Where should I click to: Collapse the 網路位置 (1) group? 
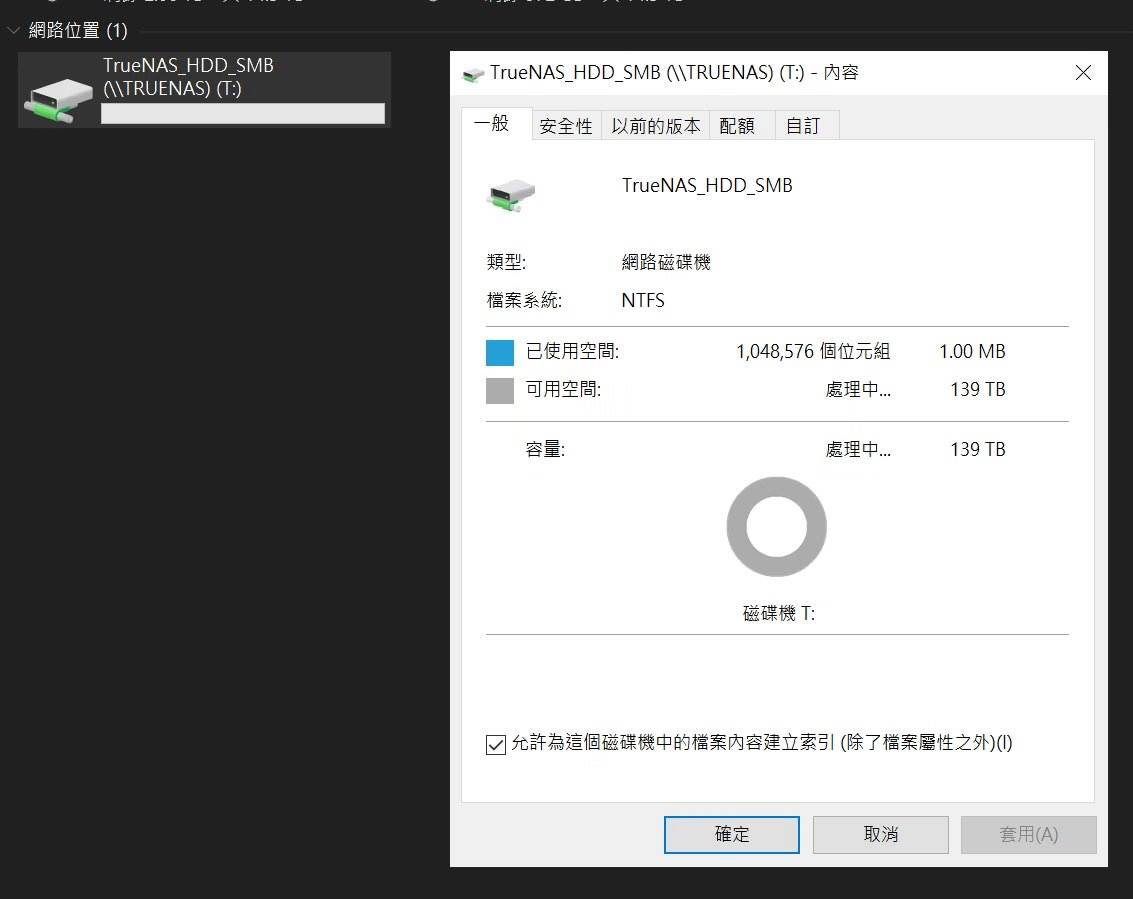pyautogui.click(x=13, y=30)
